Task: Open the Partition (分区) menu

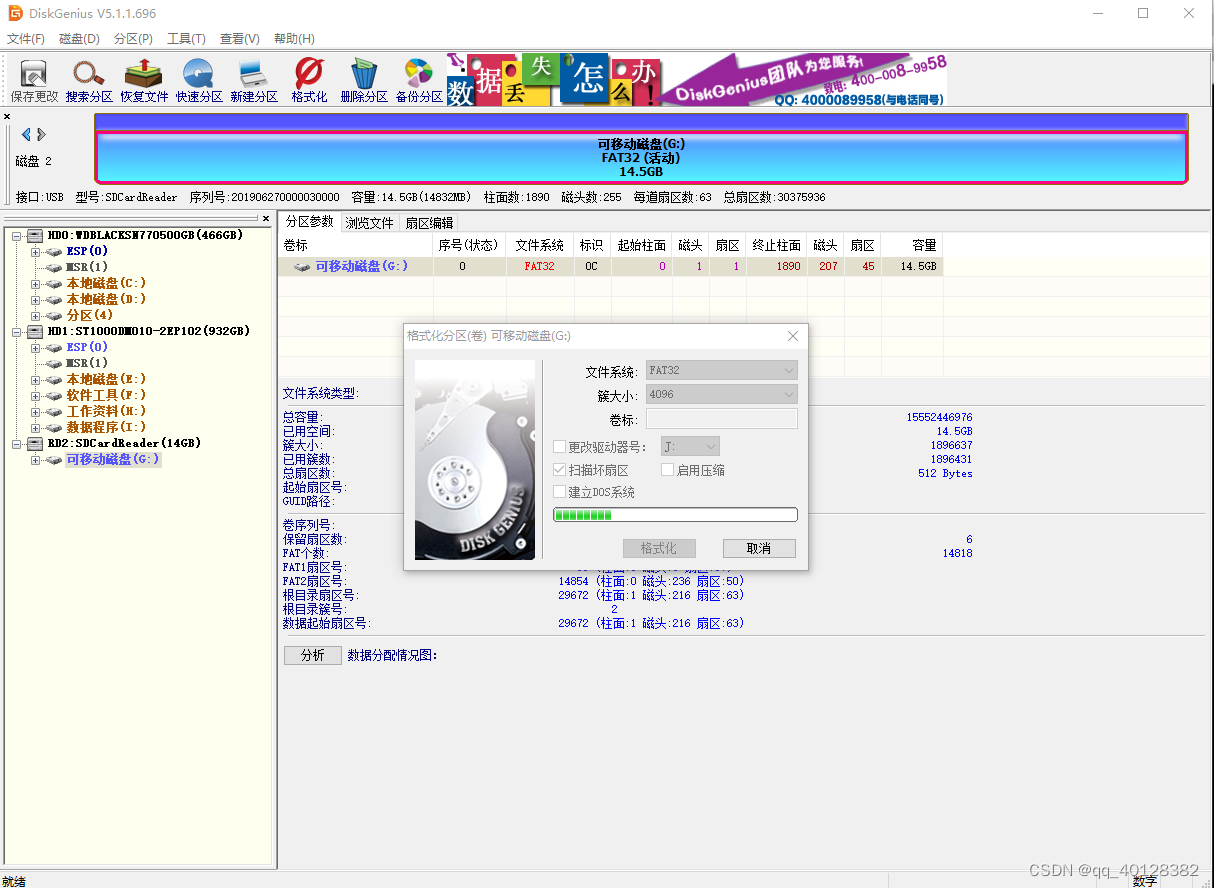Action: tap(133, 39)
